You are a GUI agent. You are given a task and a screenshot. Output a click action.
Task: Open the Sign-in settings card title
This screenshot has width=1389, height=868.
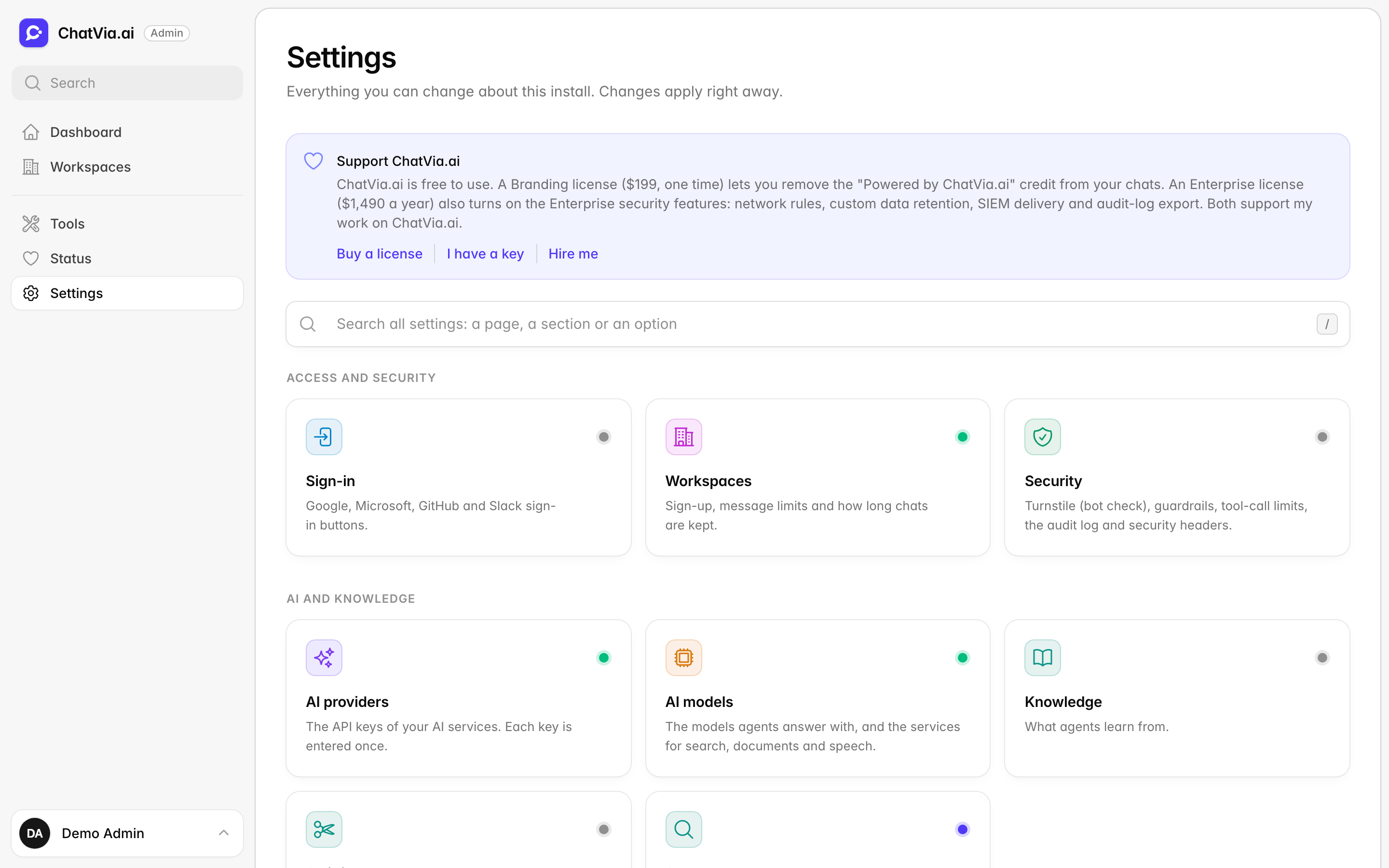point(330,481)
